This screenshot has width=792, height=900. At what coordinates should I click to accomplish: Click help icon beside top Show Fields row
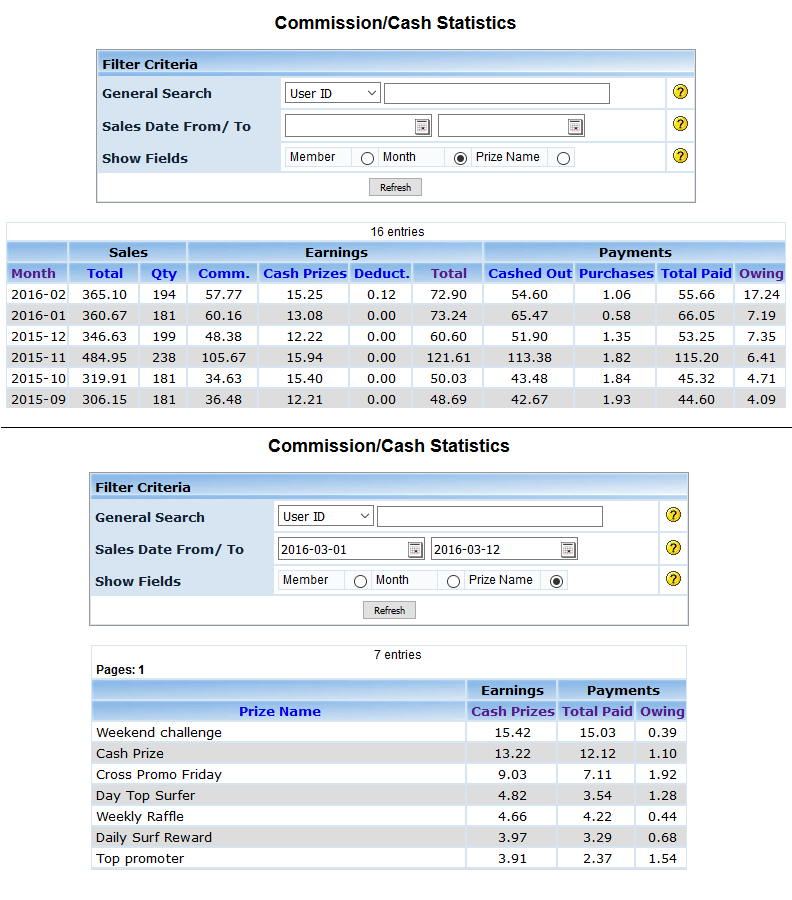[680, 156]
